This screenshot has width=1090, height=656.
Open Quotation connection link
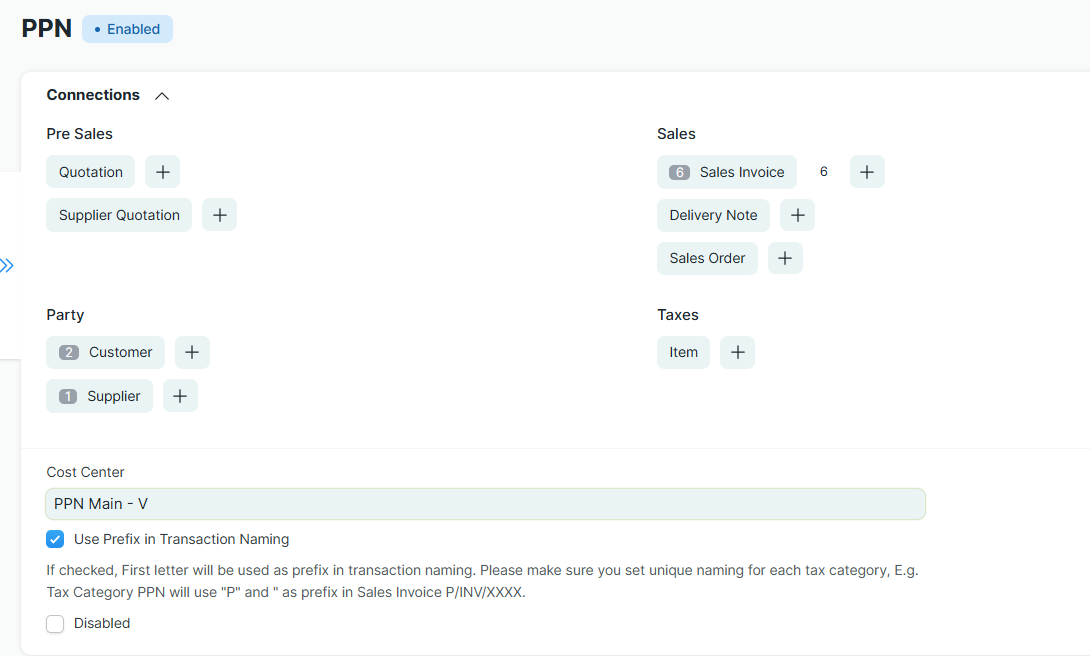click(91, 172)
